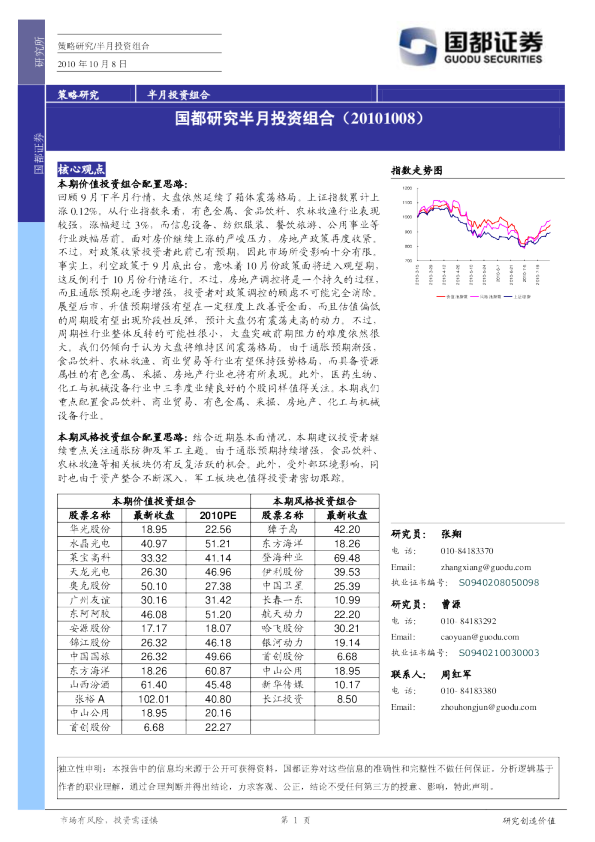Click certificate number S0940208050098
595x842 pixels.
(x=498, y=583)
